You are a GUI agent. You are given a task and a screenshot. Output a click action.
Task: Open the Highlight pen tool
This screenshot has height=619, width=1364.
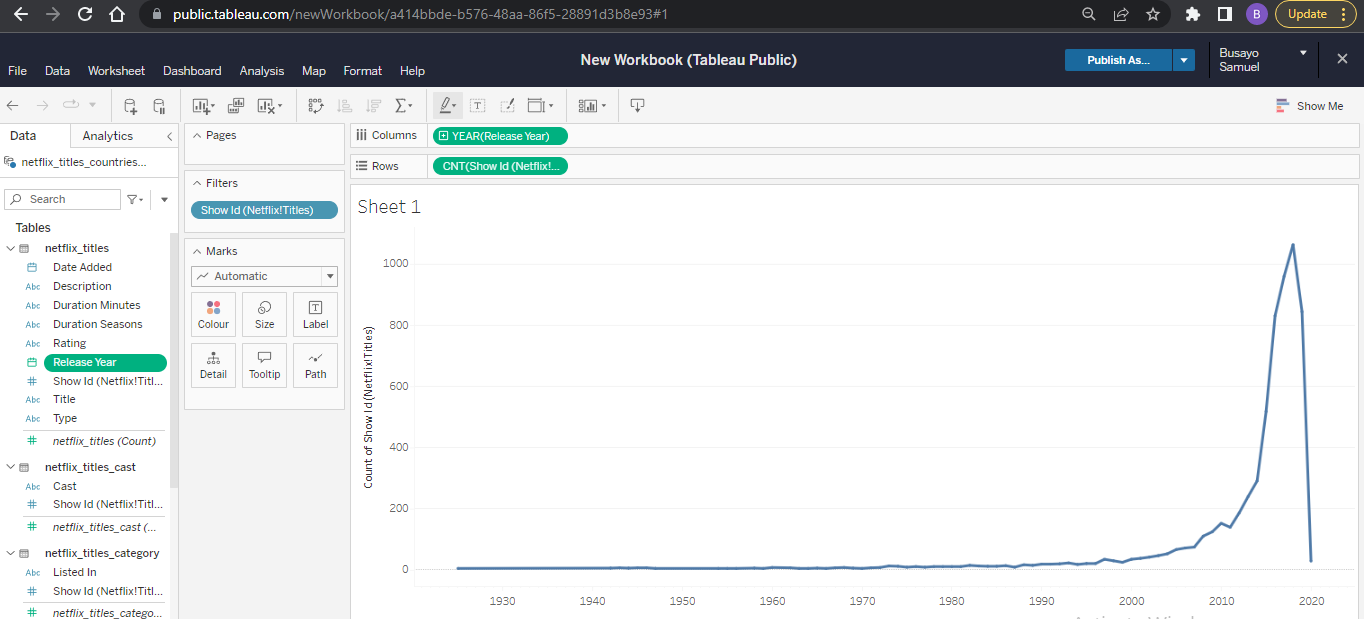tap(448, 106)
